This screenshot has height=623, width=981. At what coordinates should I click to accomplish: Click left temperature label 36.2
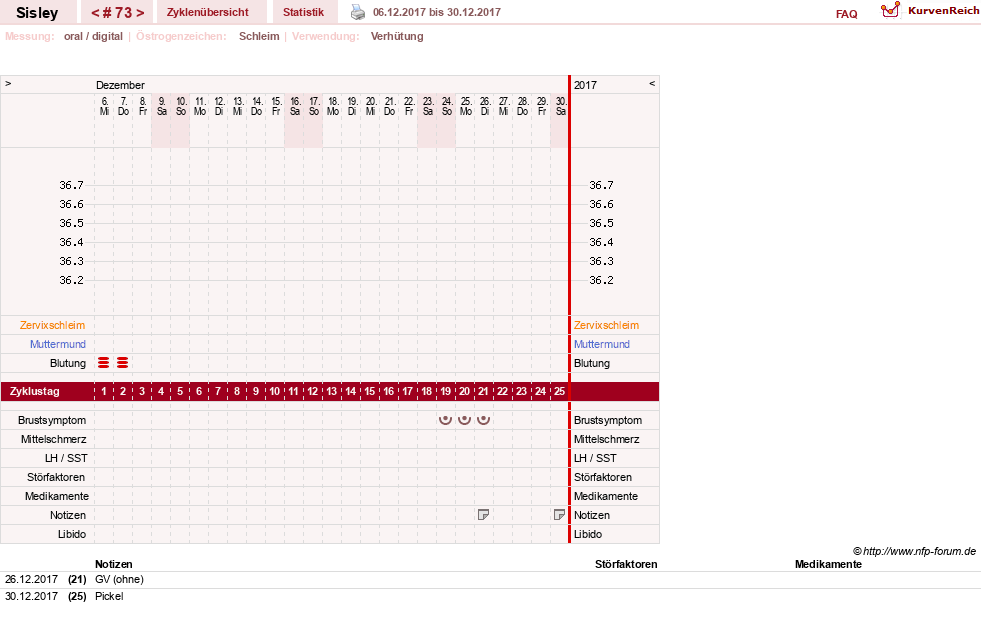click(x=71, y=280)
